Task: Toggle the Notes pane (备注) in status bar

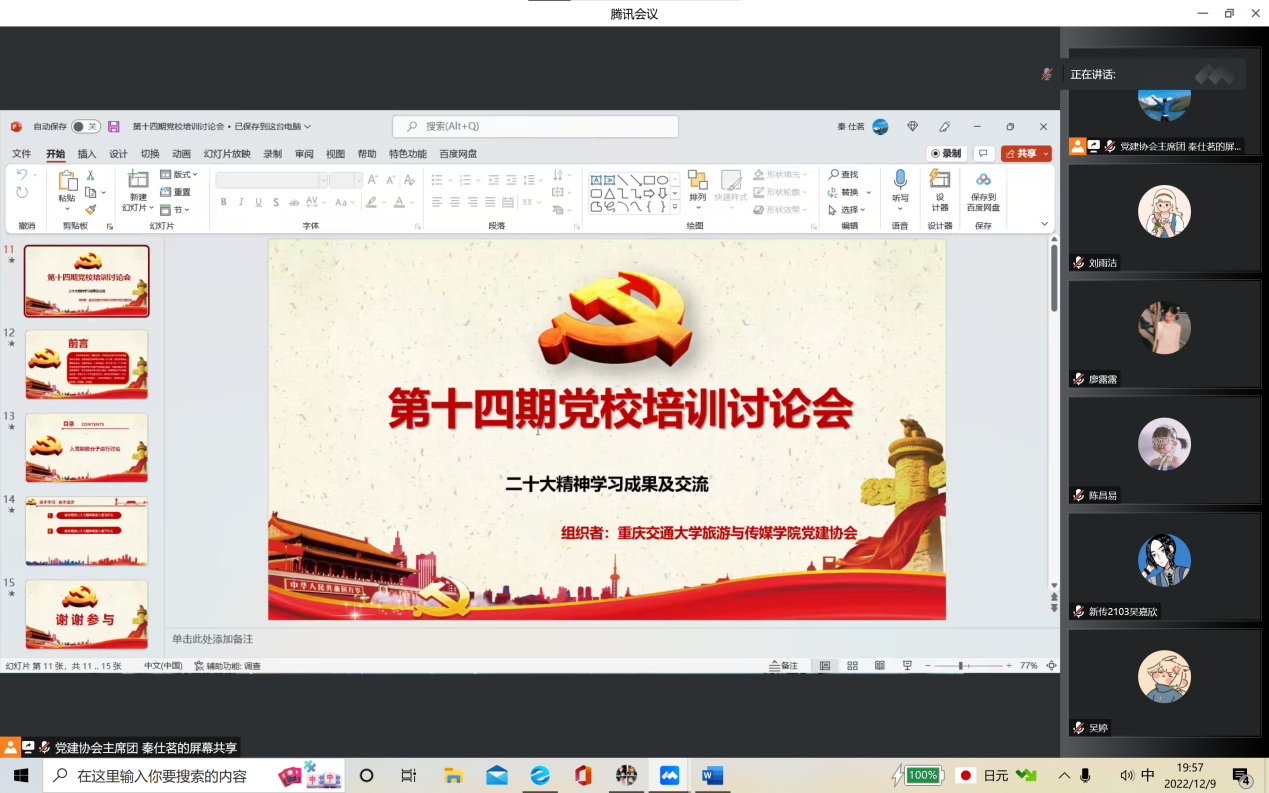Action: click(x=783, y=666)
